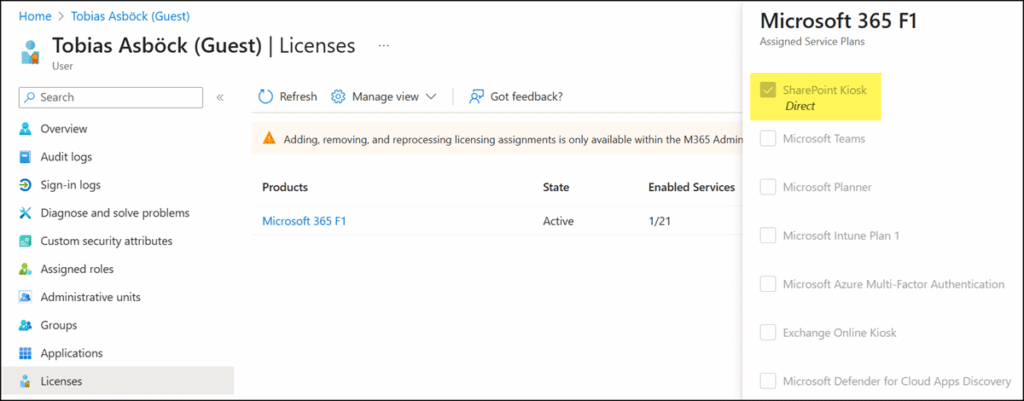Click the Home breadcrumb link
This screenshot has width=1024, height=401.
[35, 17]
